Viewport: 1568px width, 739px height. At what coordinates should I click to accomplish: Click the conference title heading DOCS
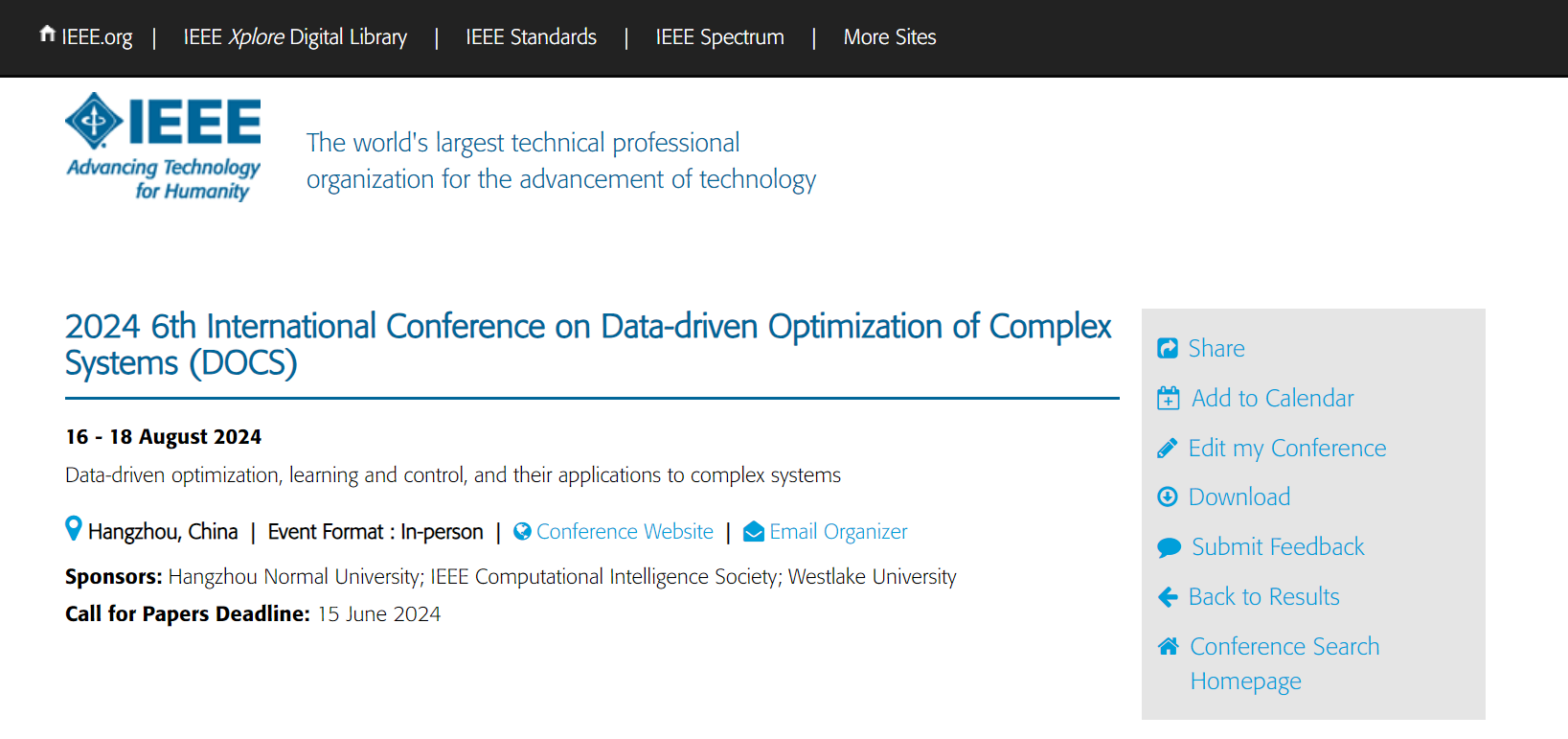click(x=588, y=344)
